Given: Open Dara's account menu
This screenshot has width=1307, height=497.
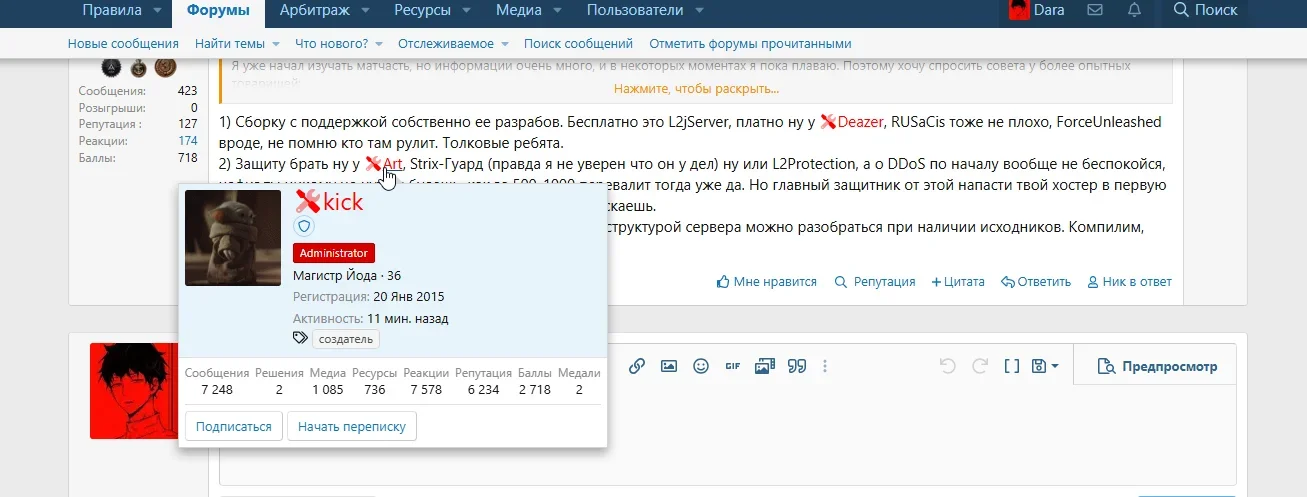Looking at the screenshot, I should tap(1036, 10).
